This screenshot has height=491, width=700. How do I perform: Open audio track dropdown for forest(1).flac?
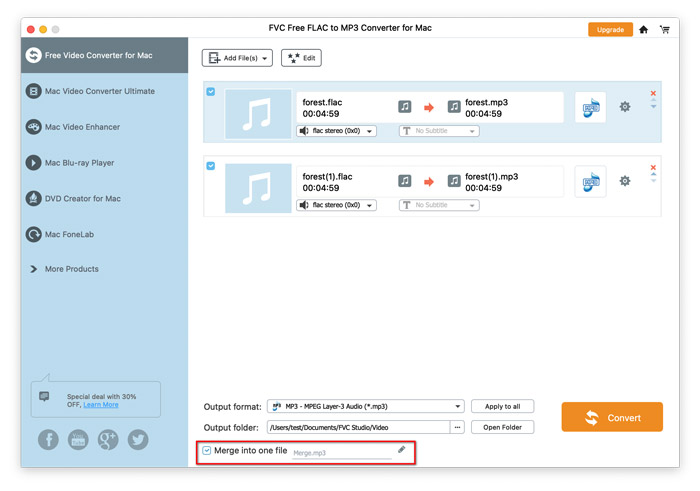[x=336, y=205]
